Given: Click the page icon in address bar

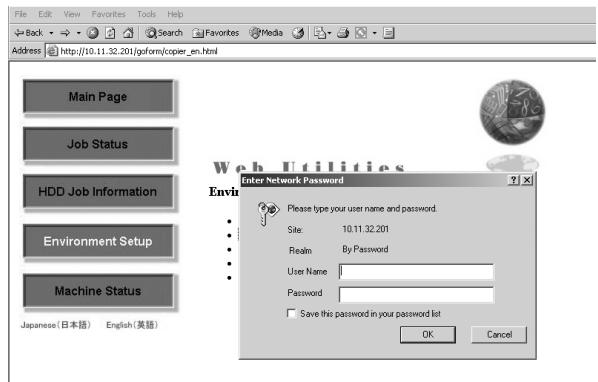Looking at the screenshot, I should pyautogui.click(x=52, y=51).
